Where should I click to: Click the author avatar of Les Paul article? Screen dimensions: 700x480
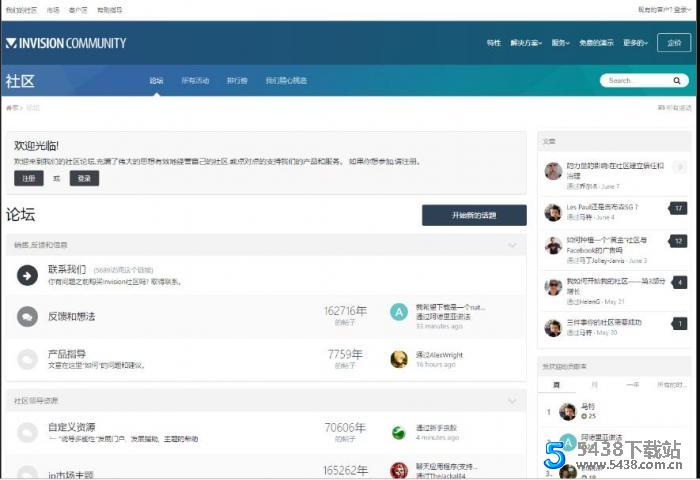pyautogui.click(x=553, y=212)
